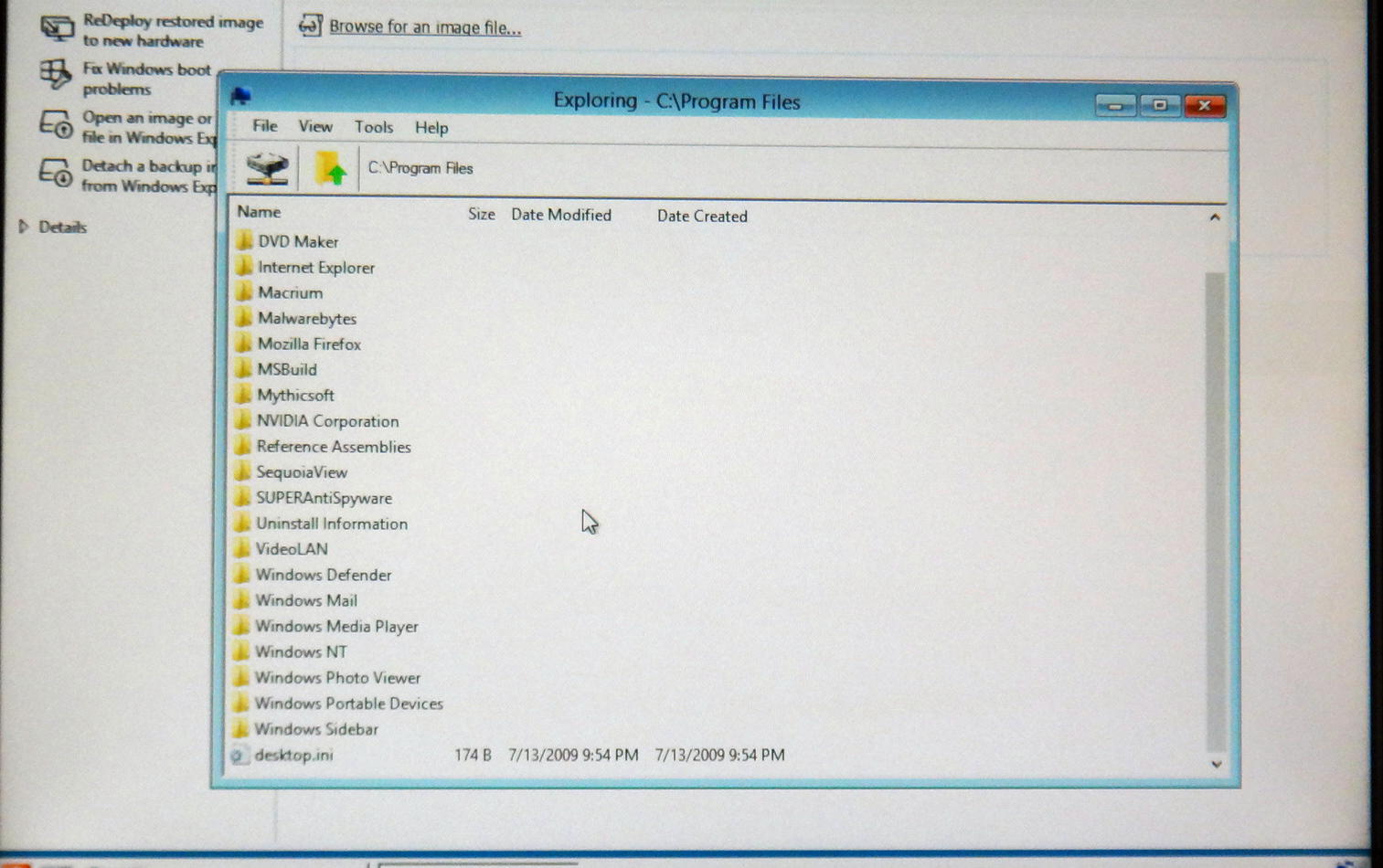Viewport: 1383px width, 868px height.
Task: Select the Uninstall Information folder icon
Action: 241,523
